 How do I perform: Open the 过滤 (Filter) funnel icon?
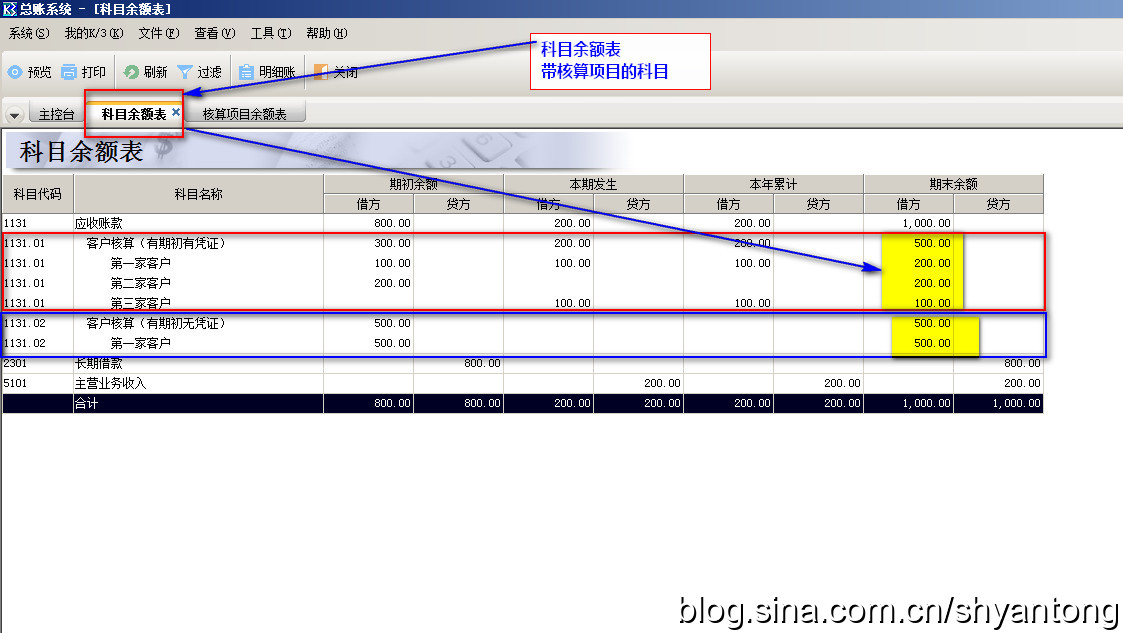pyautogui.click(x=185, y=72)
